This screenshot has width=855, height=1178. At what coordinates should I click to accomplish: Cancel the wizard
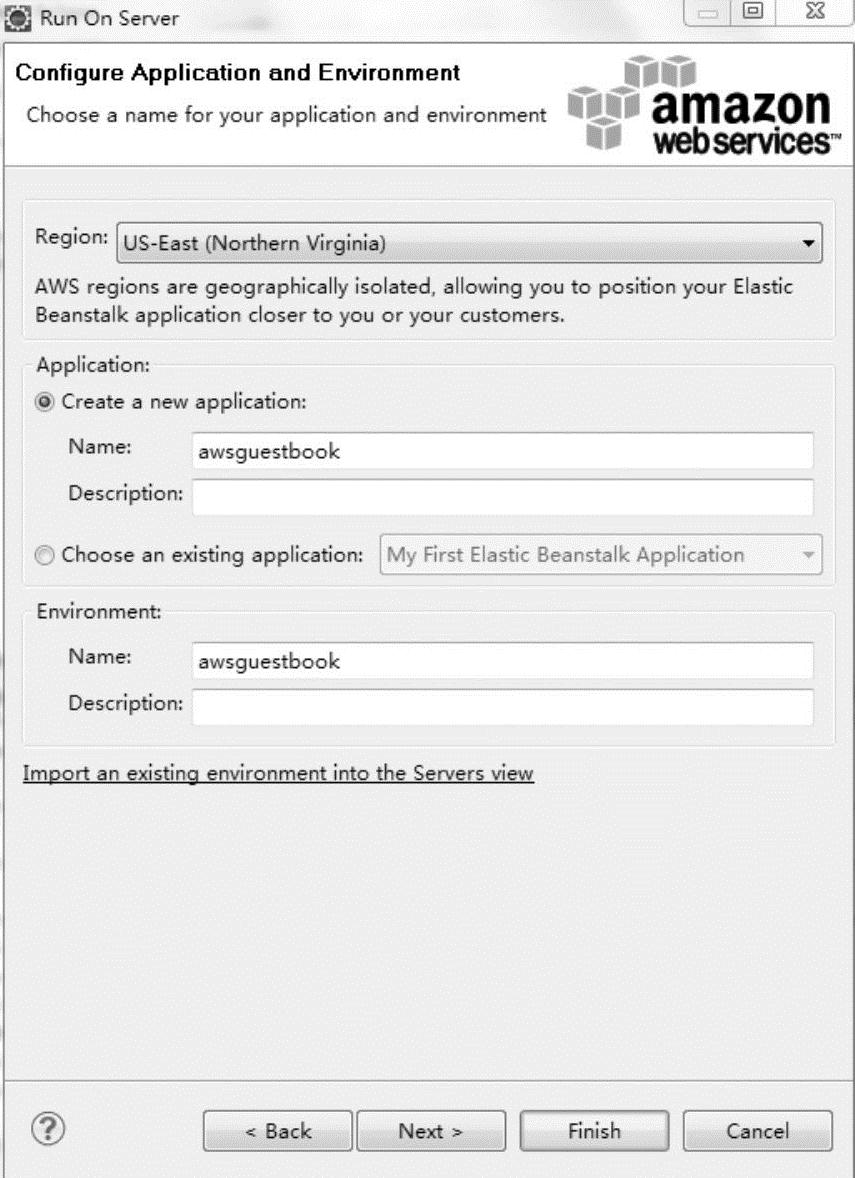pos(757,1131)
